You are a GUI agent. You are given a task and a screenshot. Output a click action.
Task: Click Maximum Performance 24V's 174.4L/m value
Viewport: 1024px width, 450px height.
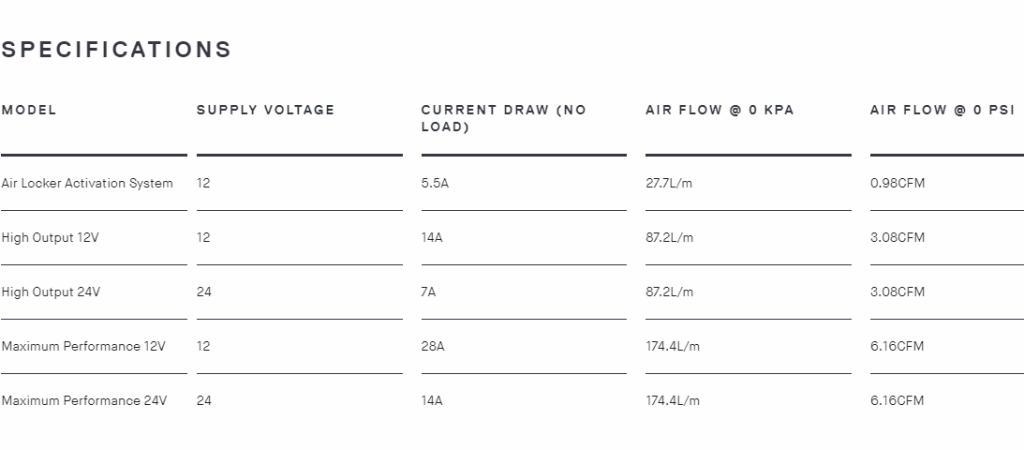point(673,400)
